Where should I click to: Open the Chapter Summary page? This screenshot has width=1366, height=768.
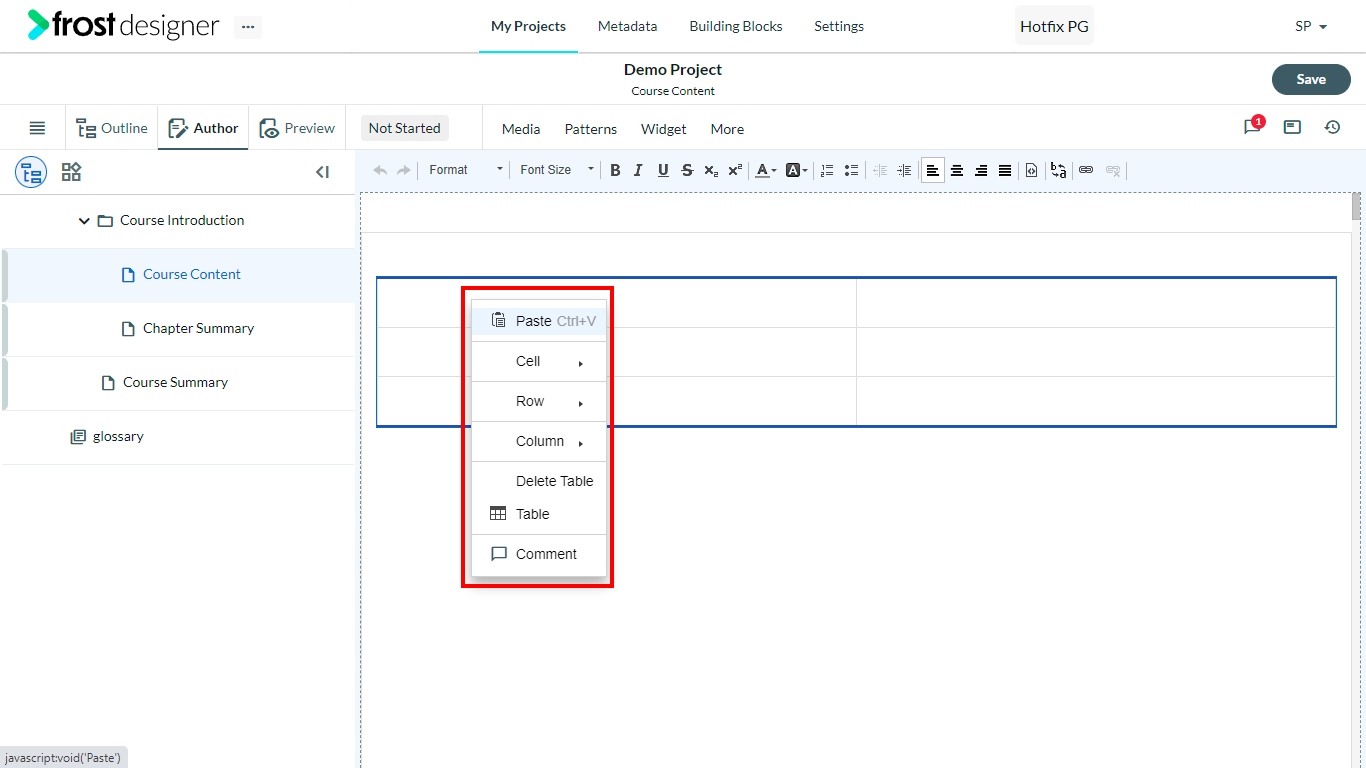pyautogui.click(x=198, y=328)
